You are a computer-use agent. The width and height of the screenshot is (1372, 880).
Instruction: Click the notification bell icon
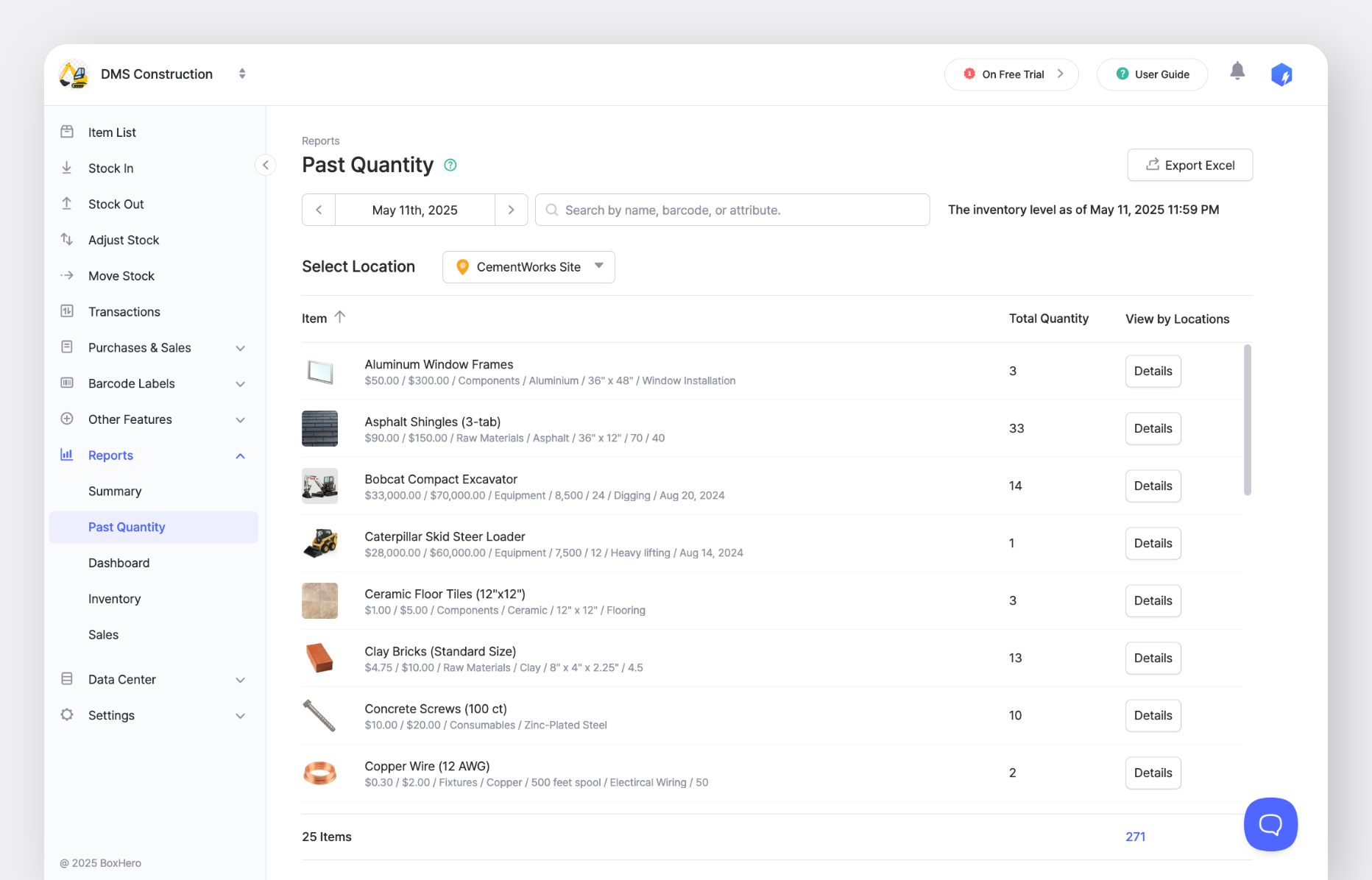point(1237,71)
